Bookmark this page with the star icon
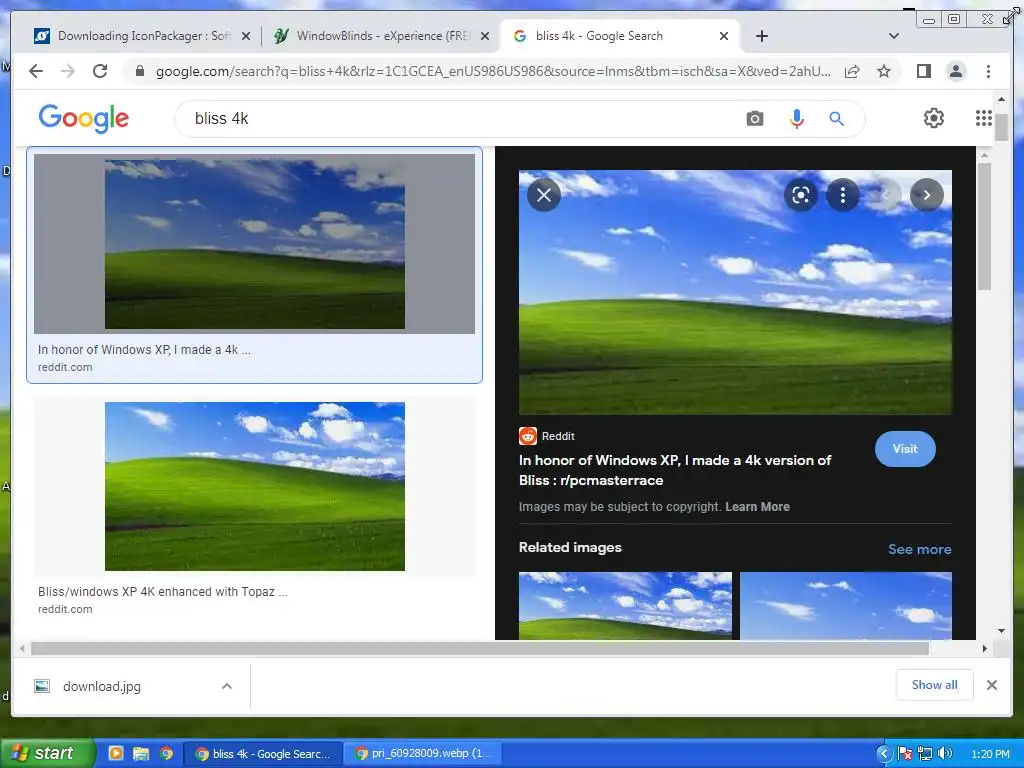The image size is (1024, 768). click(884, 71)
